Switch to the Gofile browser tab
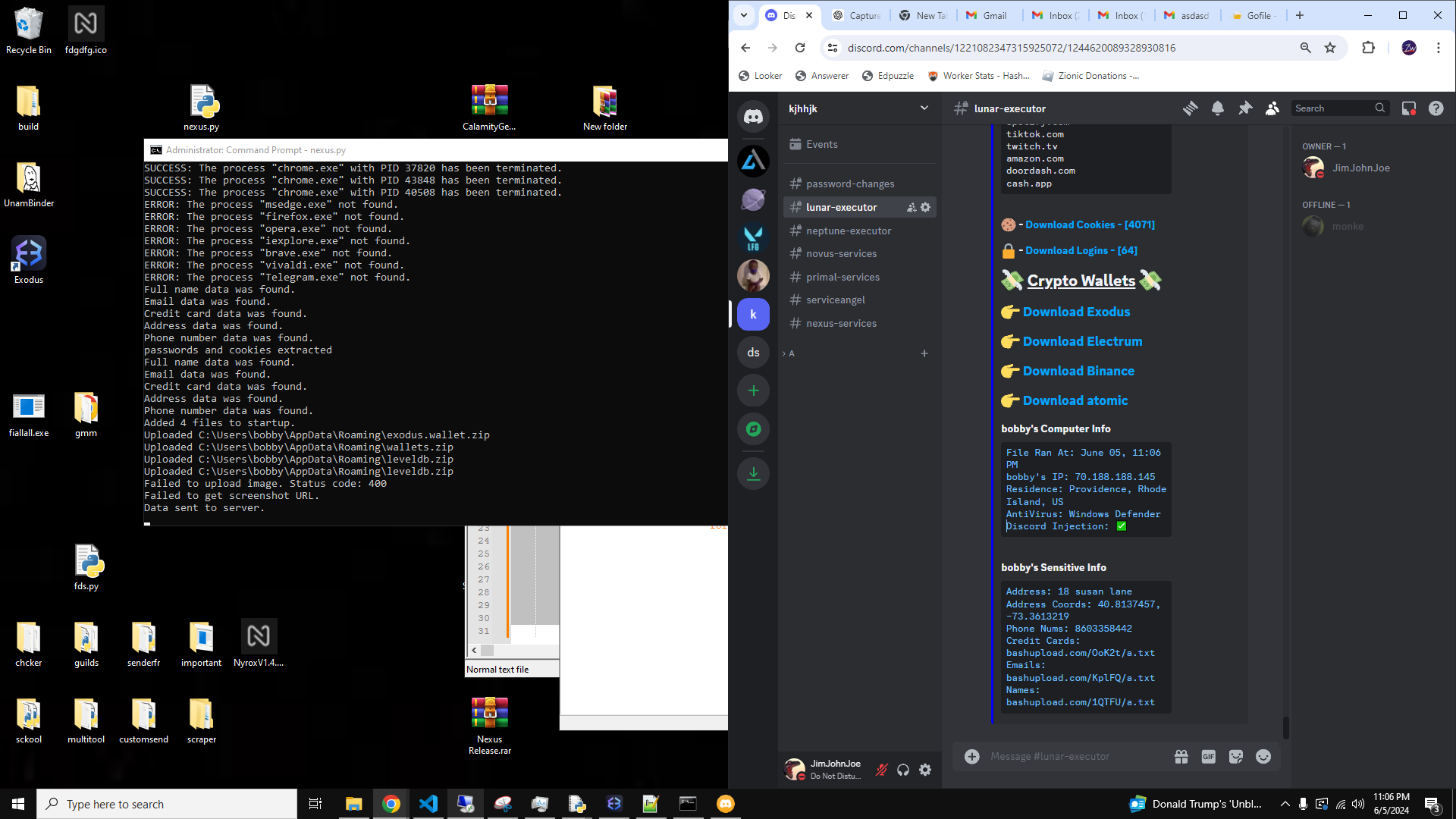Image resolution: width=1456 pixels, height=819 pixels. coord(1257,15)
